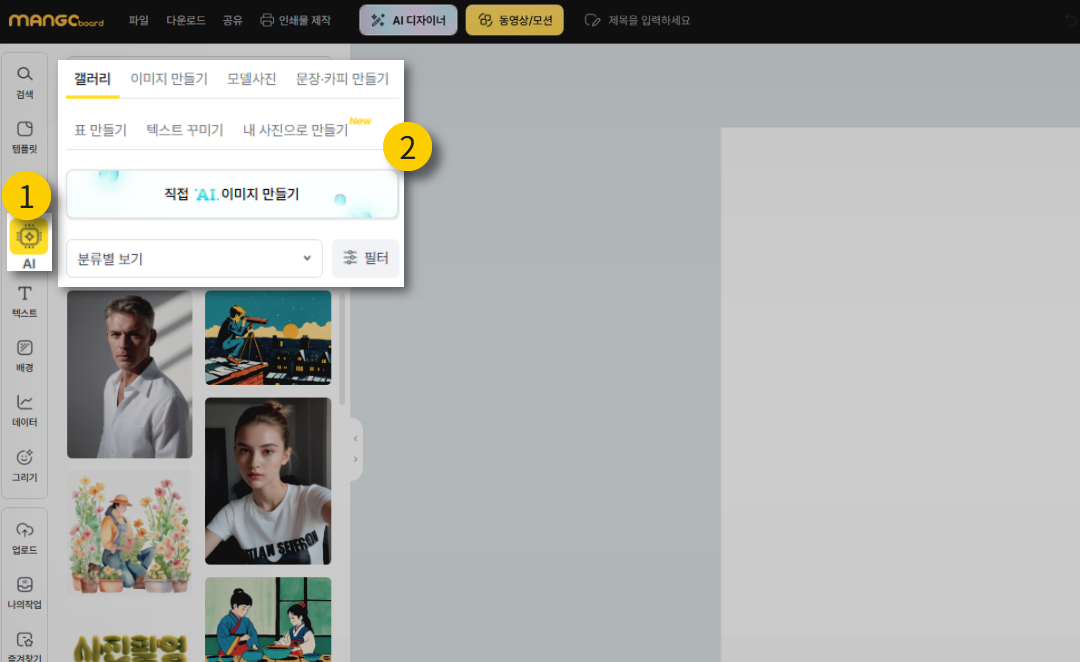Open the 검색 search sidebar icon
The width and height of the screenshot is (1080, 662).
(25, 81)
